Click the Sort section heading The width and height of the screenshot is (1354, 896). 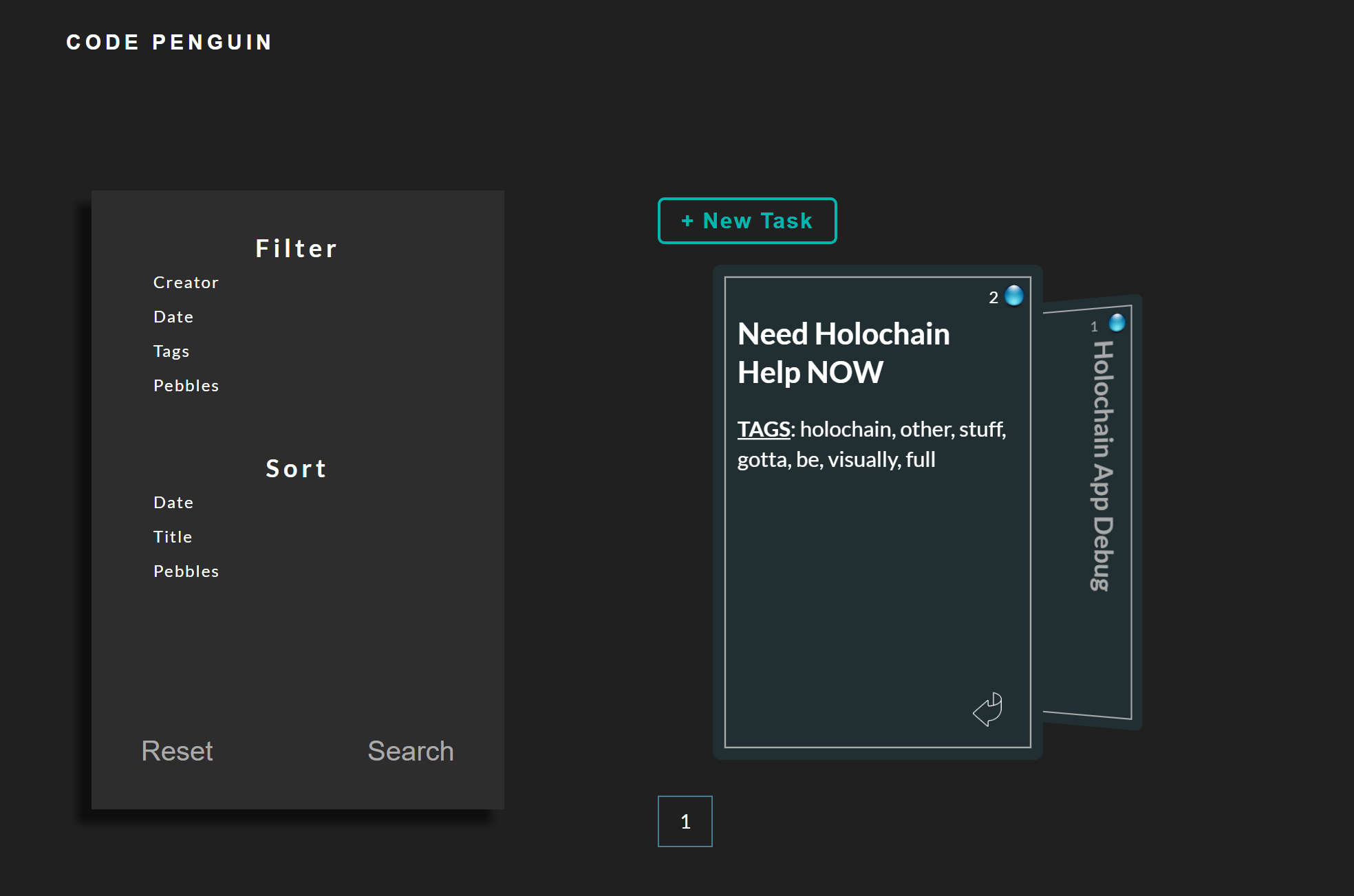297,469
